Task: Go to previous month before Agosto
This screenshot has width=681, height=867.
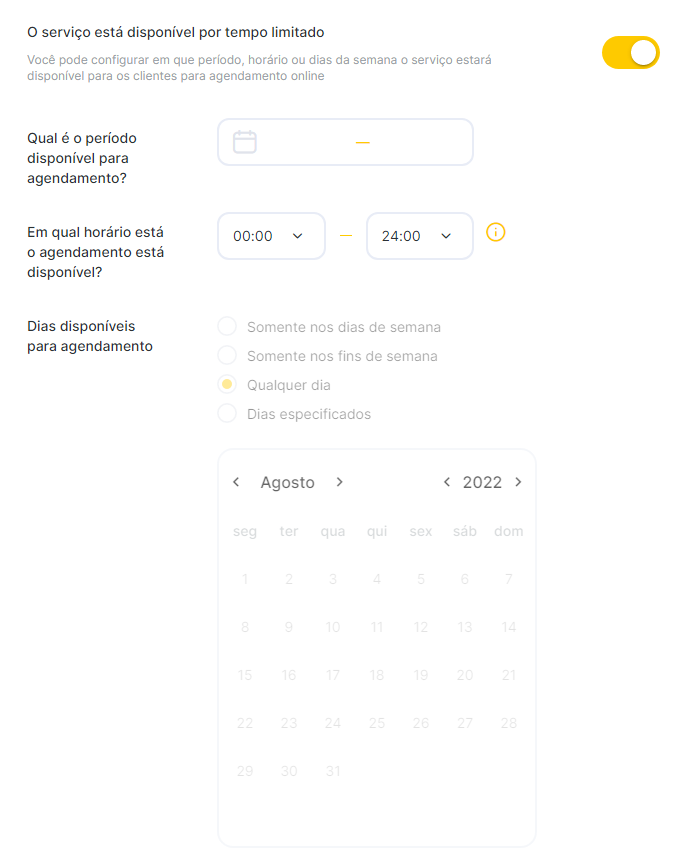Action: pyautogui.click(x=236, y=482)
